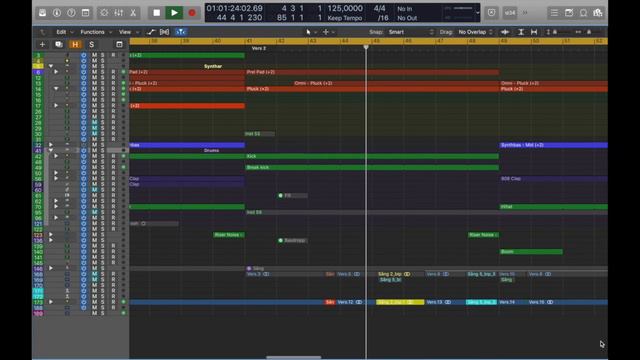Record-enable track 6 with R button

(x=113, y=72)
